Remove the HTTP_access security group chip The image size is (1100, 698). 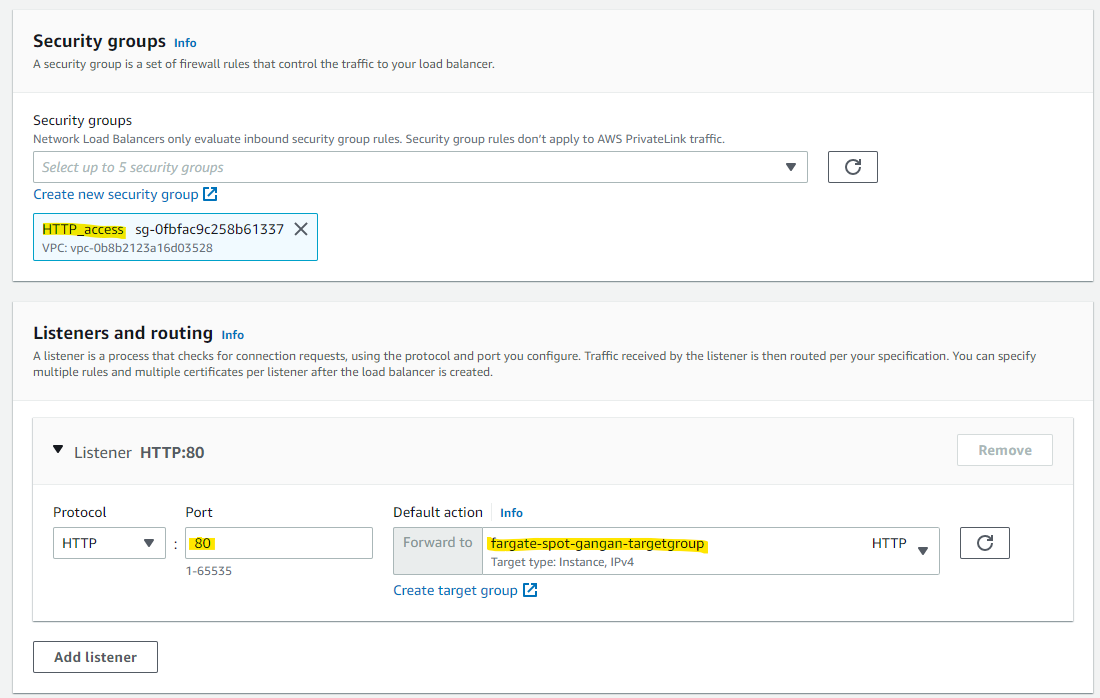(301, 229)
